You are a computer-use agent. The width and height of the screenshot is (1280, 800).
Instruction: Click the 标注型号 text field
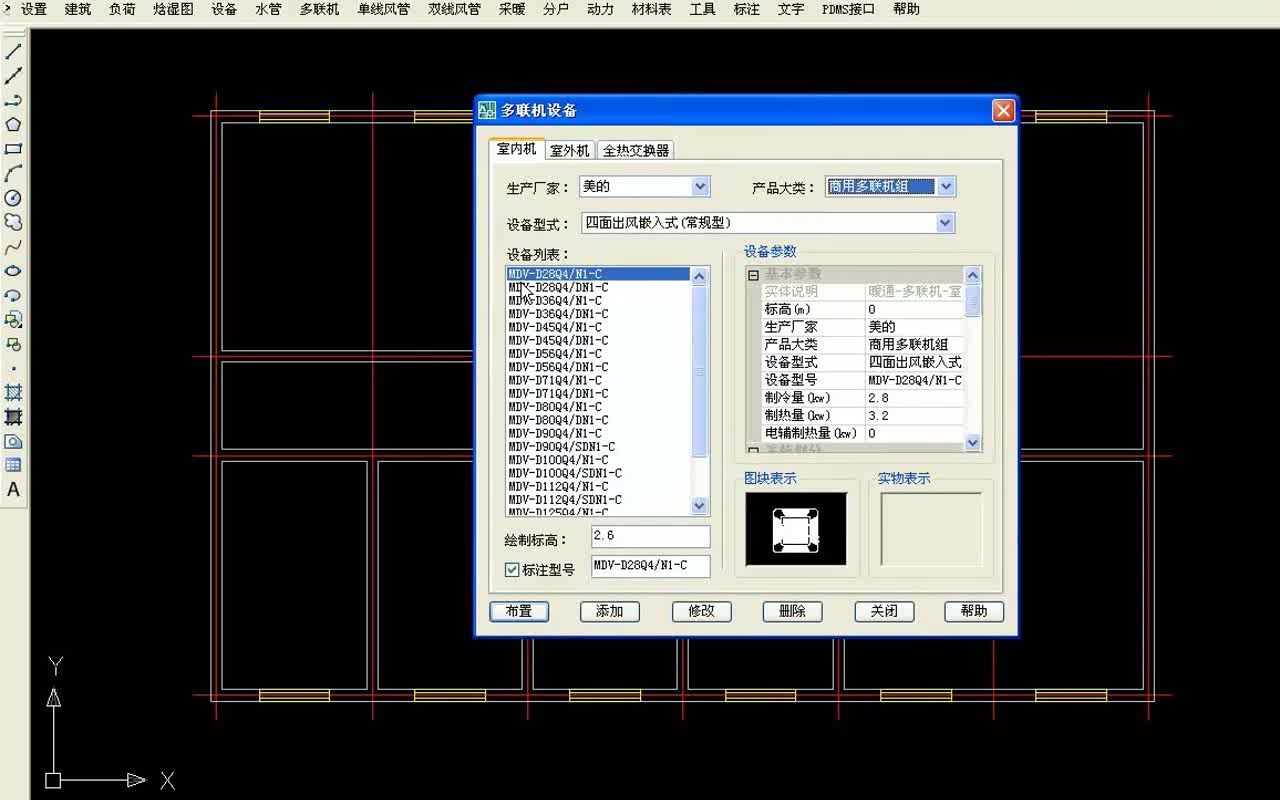(651, 566)
